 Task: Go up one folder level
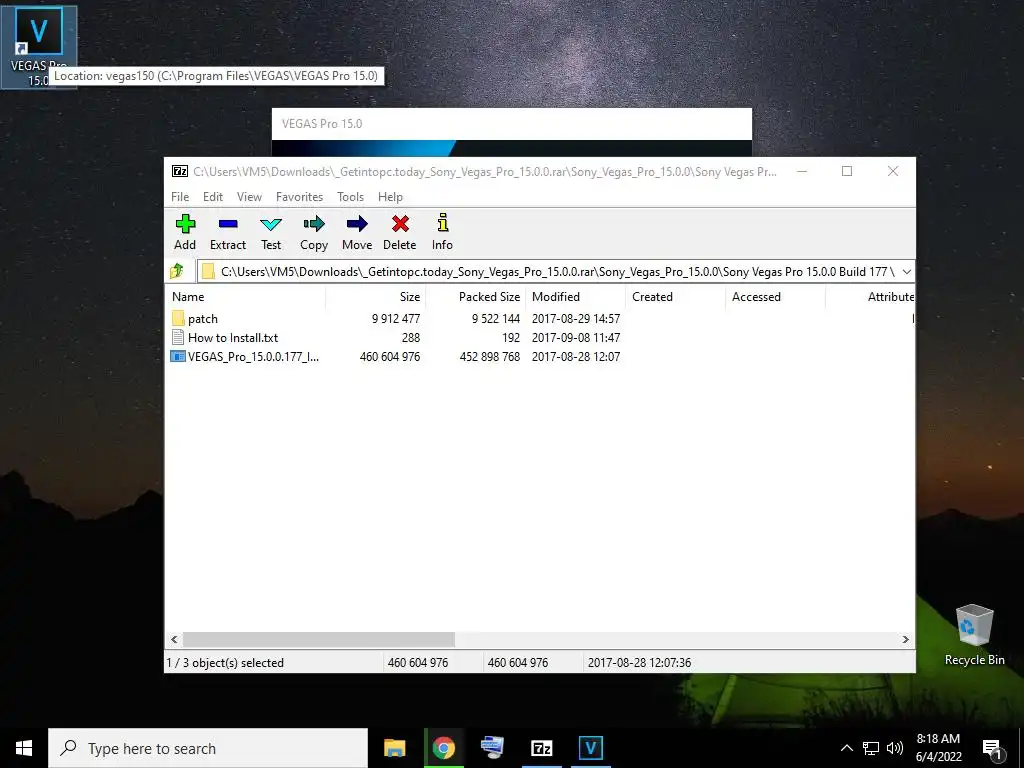coord(177,271)
